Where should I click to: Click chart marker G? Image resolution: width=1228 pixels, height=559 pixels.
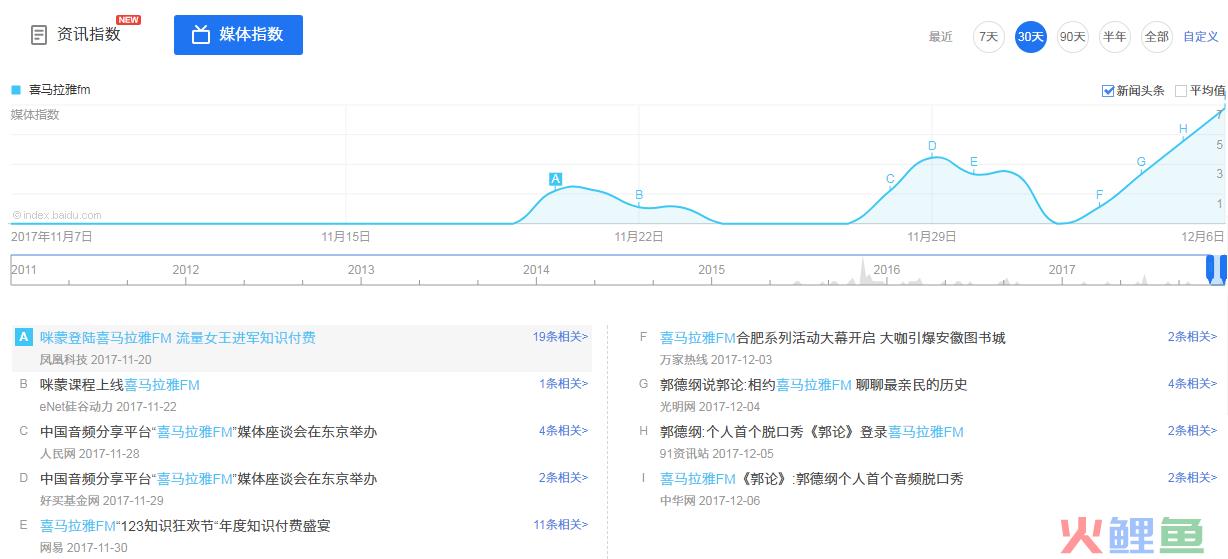1141,162
